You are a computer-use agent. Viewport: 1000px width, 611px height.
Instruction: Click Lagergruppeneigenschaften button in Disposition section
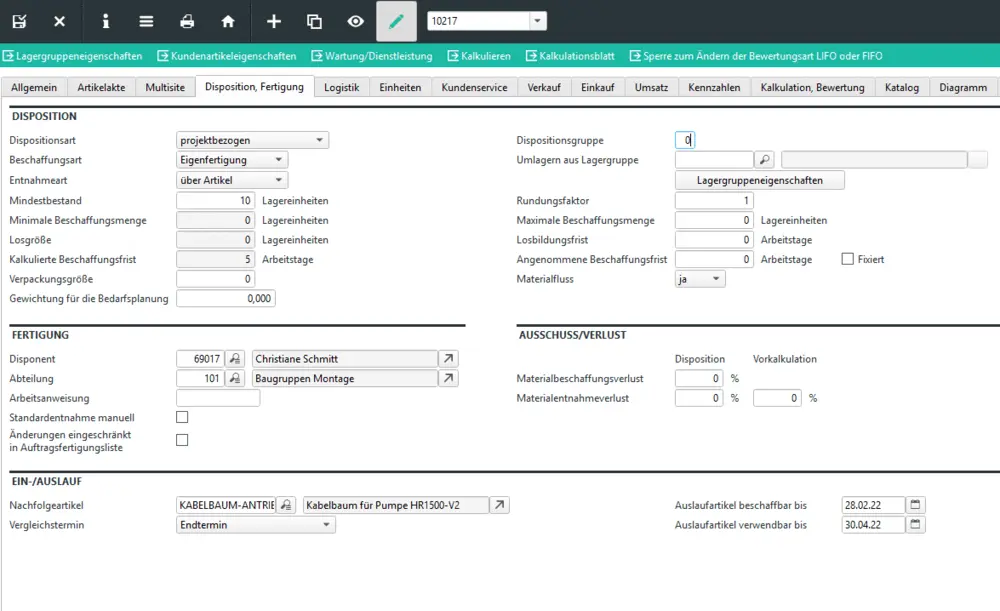point(760,180)
